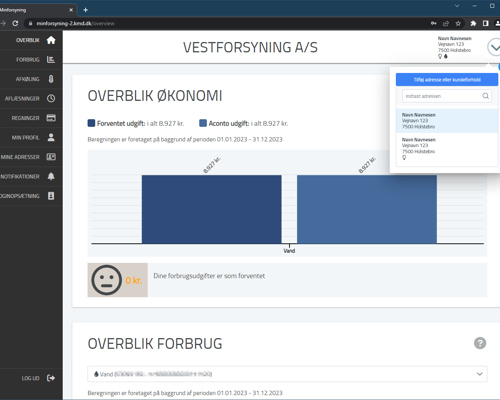Open the browser profile icon
500x400 pixels.
click(497, 23)
